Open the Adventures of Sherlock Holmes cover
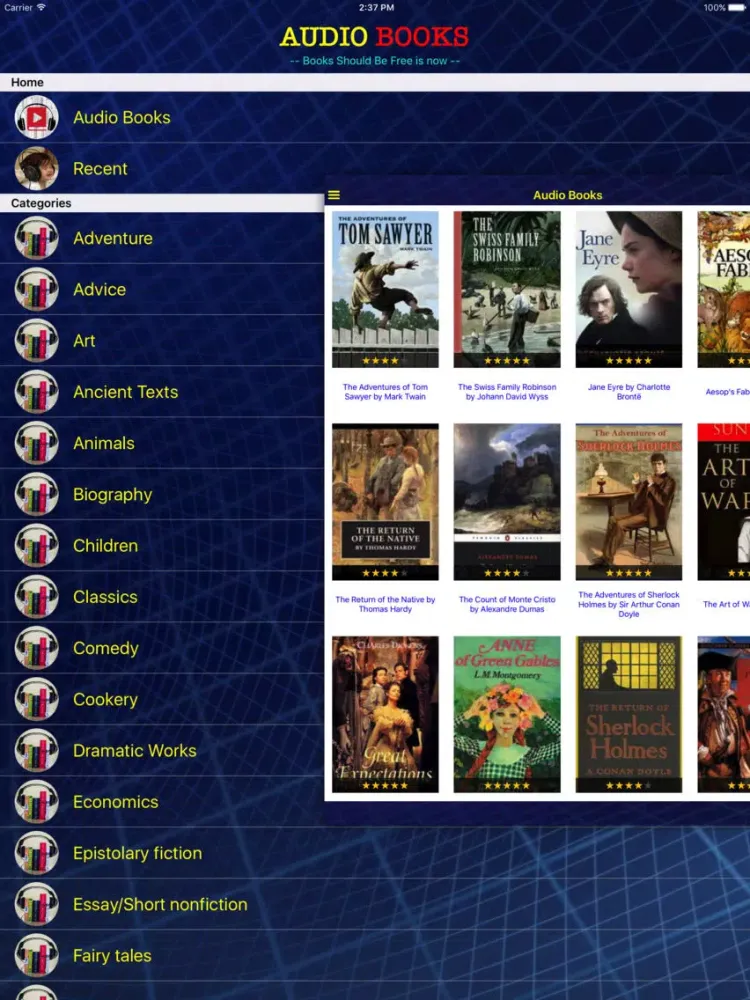Screen dimensions: 750x1000 click(x=629, y=502)
